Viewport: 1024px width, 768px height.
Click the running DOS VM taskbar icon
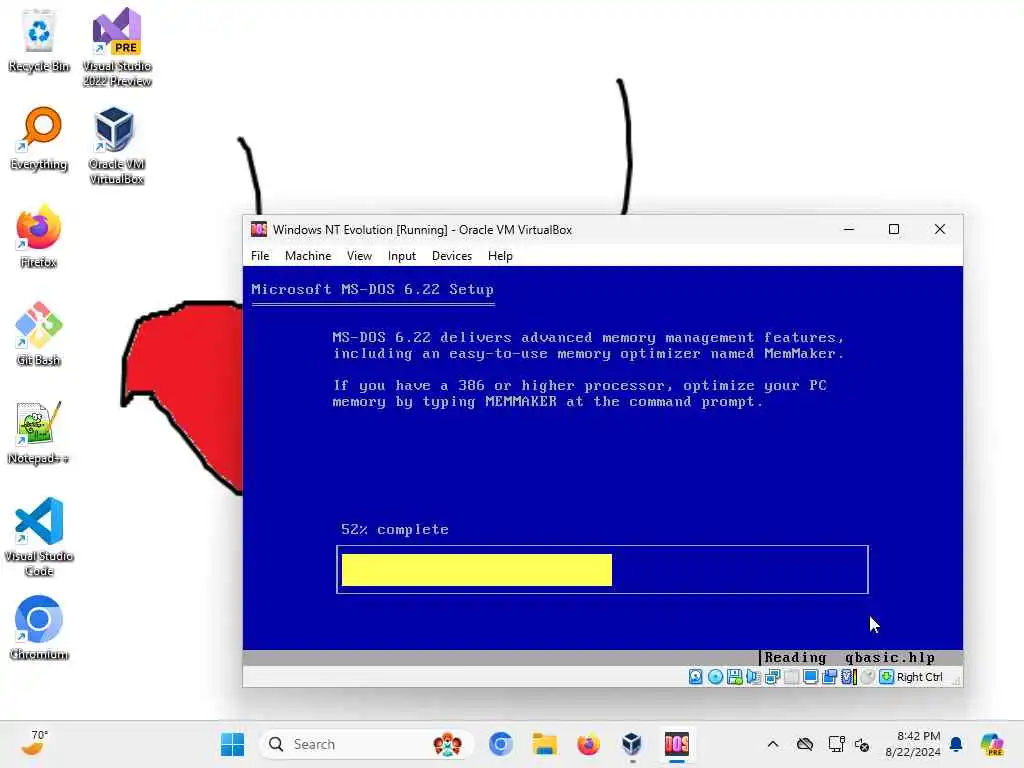point(677,744)
